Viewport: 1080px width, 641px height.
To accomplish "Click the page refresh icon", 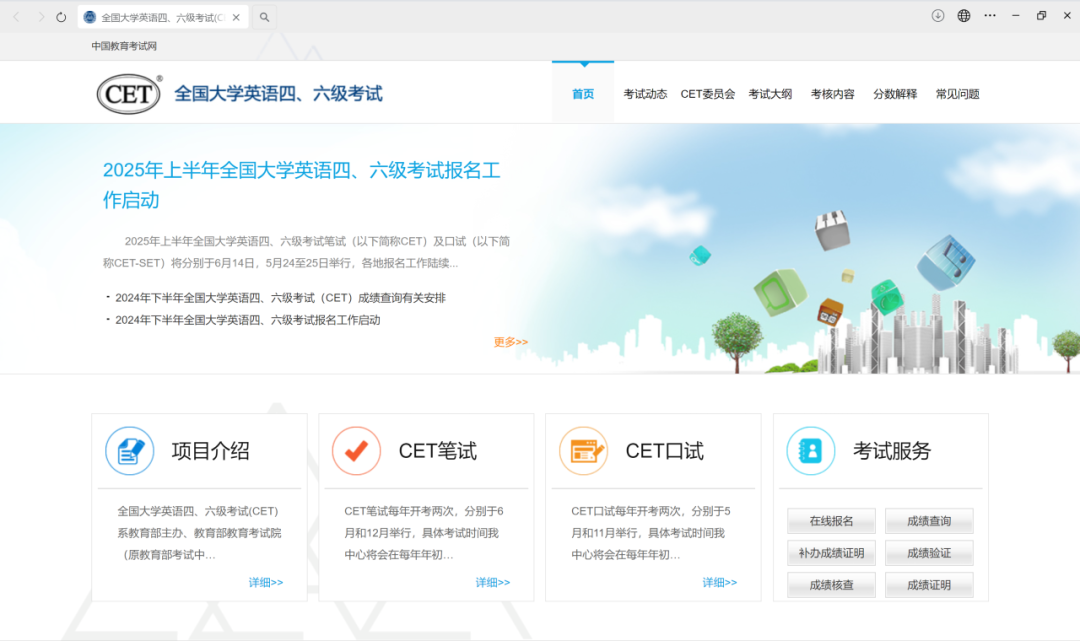I will point(62,16).
